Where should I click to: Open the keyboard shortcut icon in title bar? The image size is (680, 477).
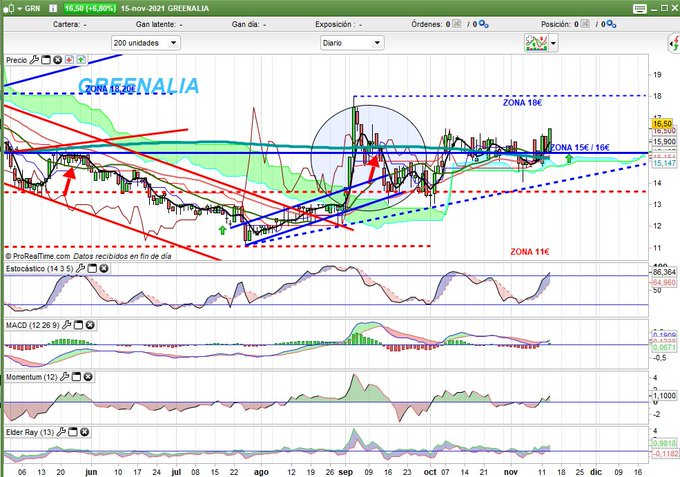[640, 8]
